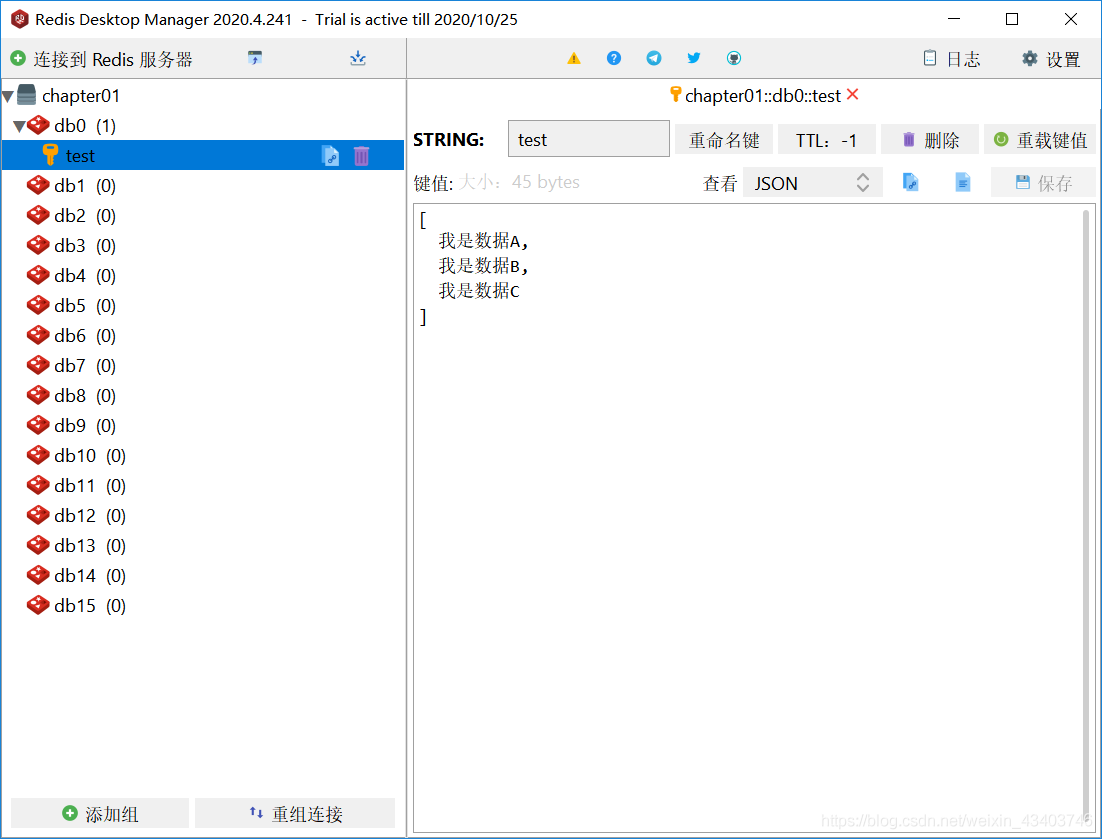Screen dimensions: 1102x839
Task: Open the GitHub icon
Action: tap(734, 58)
